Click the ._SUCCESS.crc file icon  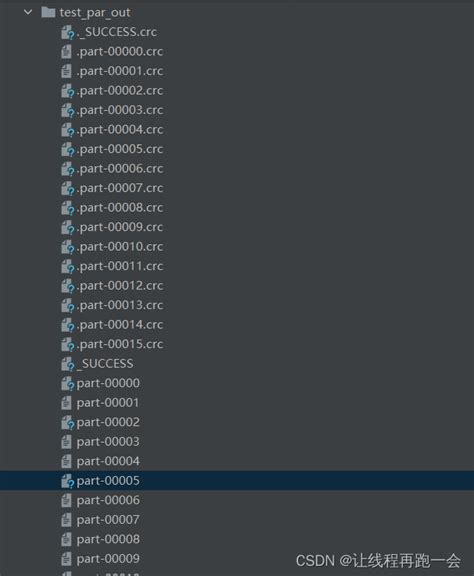pyautogui.click(x=68, y=32)
